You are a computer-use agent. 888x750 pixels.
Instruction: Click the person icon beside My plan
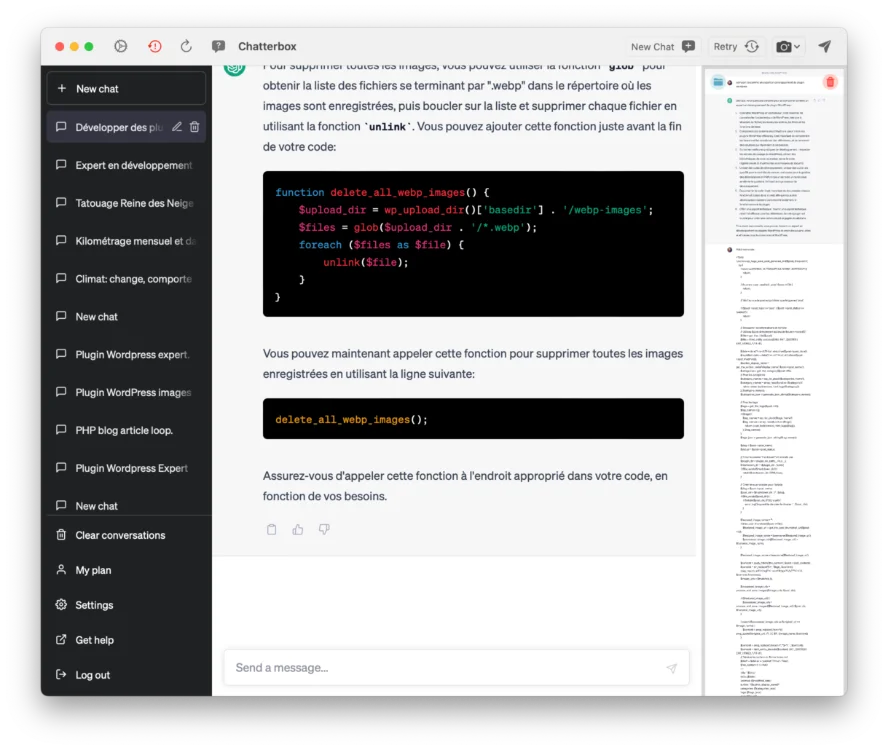coord(61,569)
